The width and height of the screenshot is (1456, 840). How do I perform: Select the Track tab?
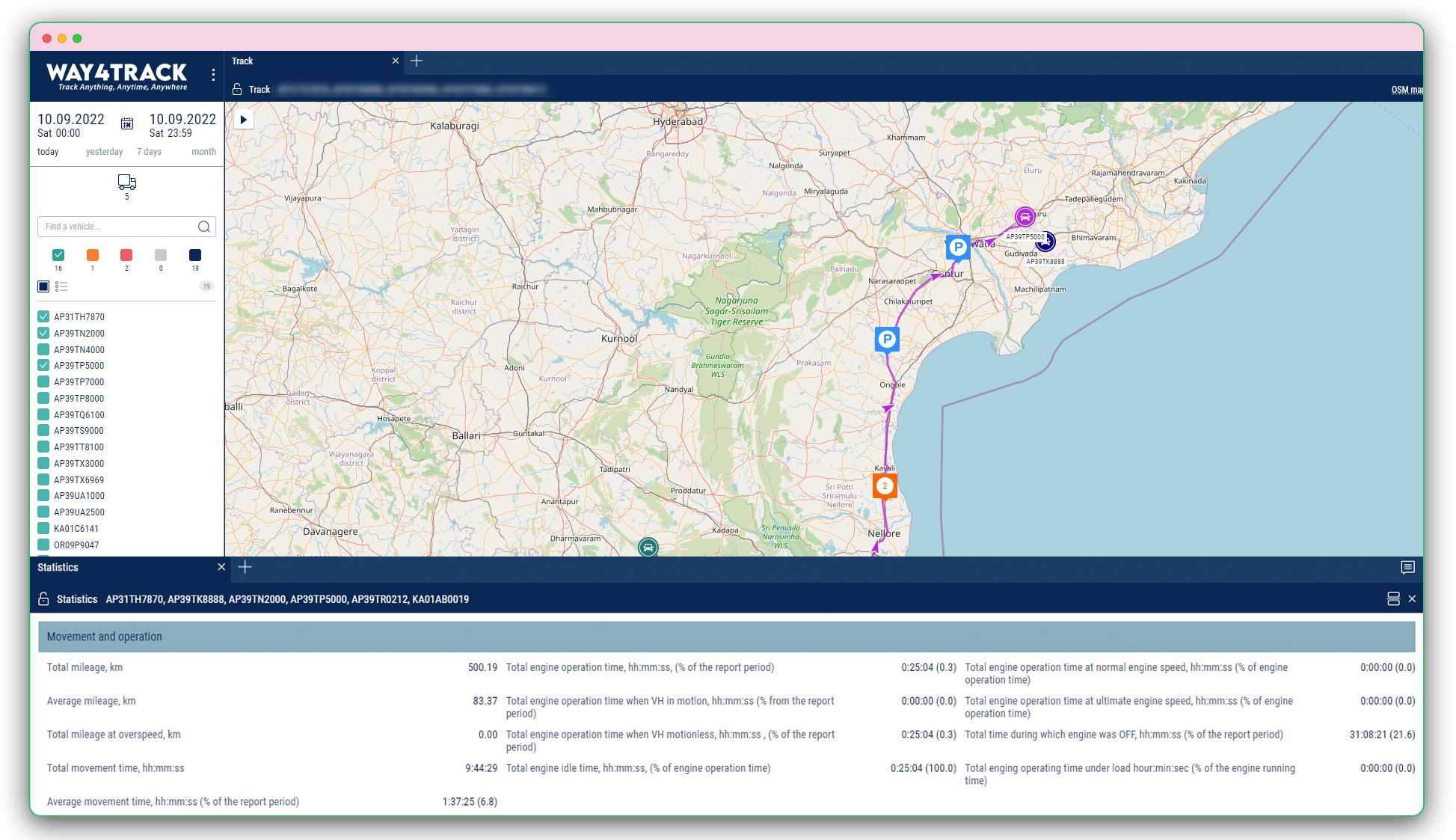[x=242, y=61]
